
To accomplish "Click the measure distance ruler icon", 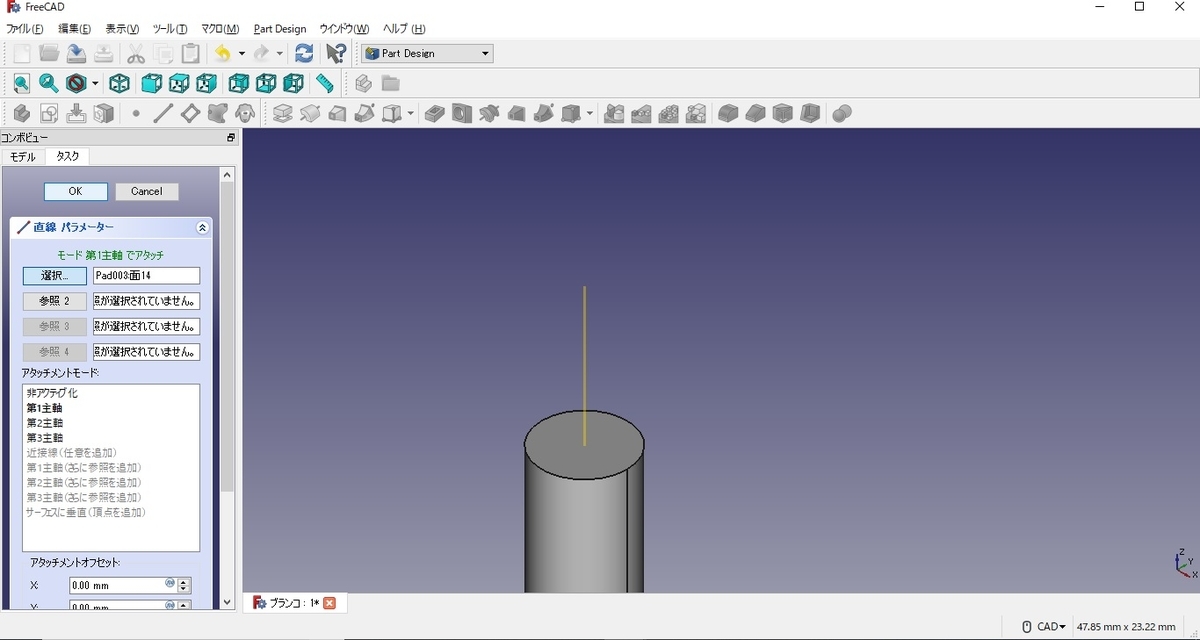I will (x=325, y=83).
